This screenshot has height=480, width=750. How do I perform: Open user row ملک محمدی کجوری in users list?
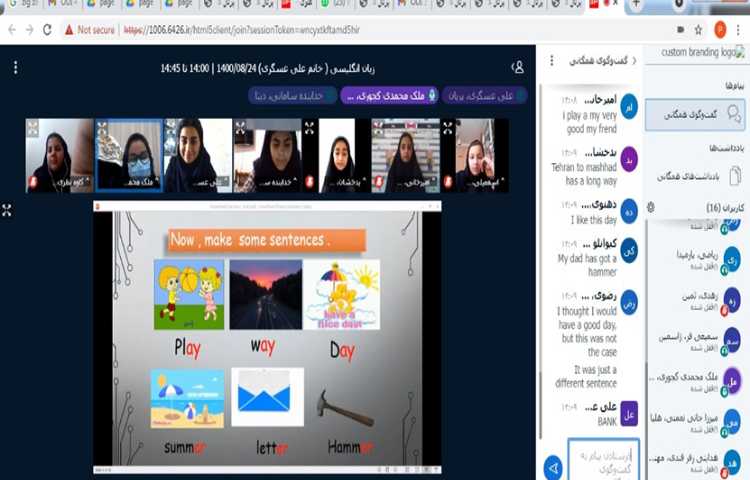[x=695, y=382]
